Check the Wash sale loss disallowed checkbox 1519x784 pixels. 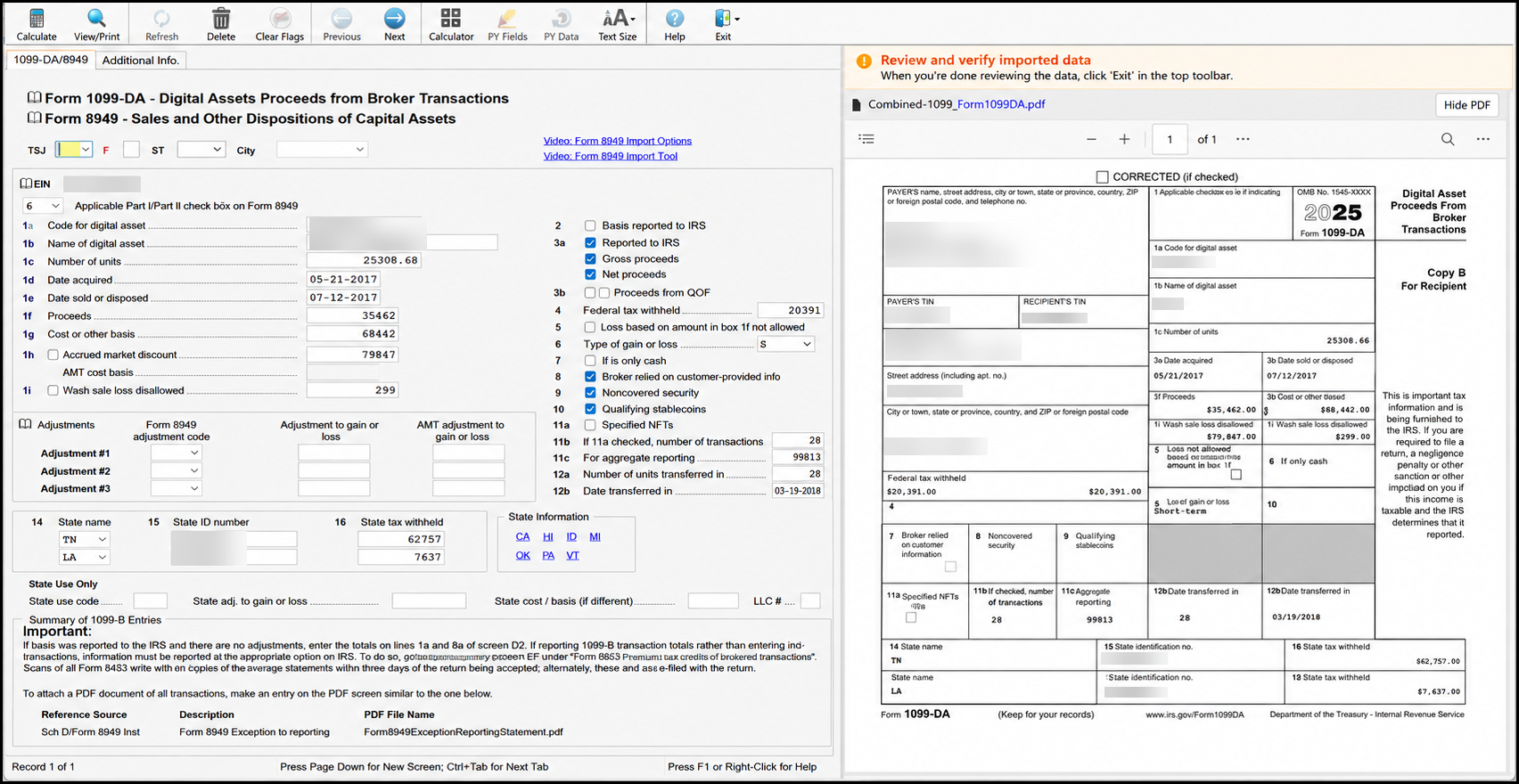[x=53, y=390]
